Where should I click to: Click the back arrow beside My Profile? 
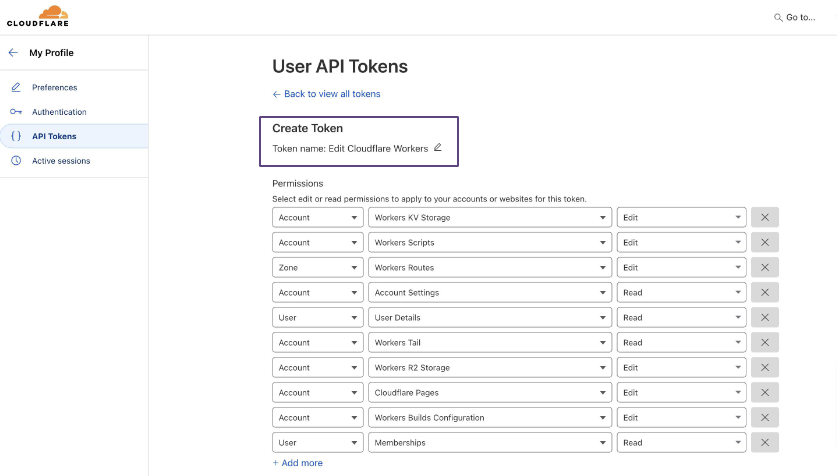coord(13,52)
